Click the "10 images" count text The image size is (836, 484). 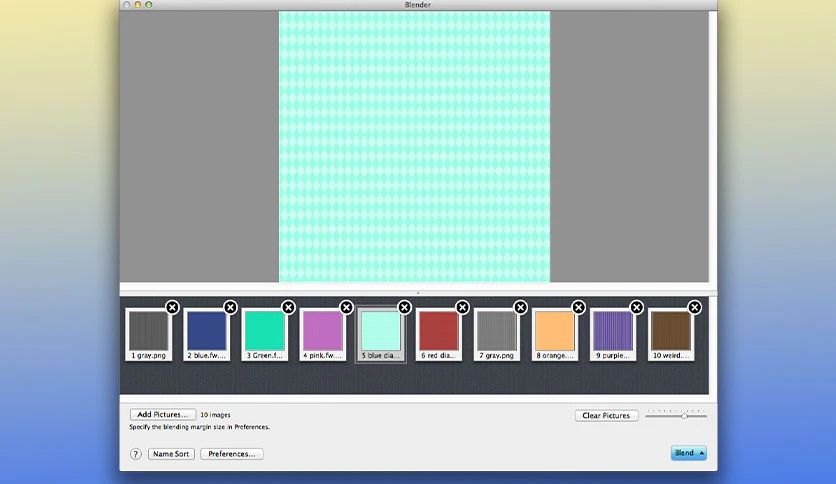pyautogui.click(x=215, y=415)
